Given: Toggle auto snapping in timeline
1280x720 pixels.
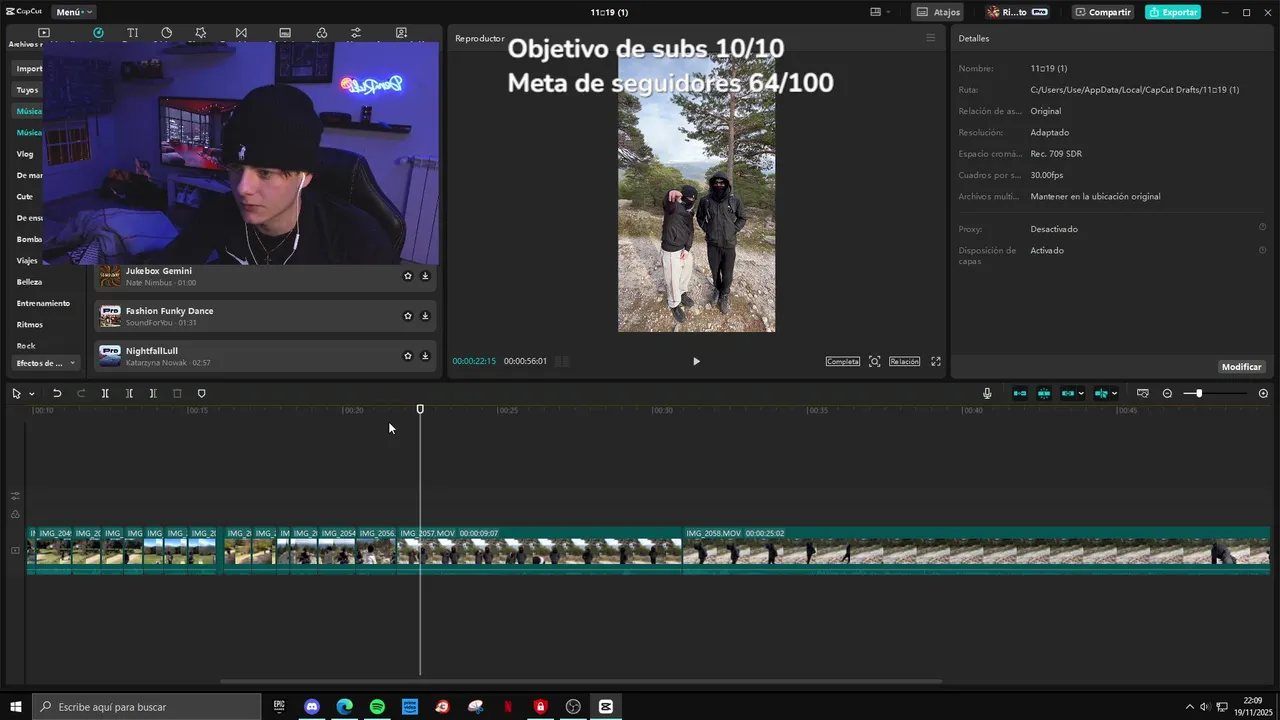Looking at the screenshot, I should (1044, 394).
